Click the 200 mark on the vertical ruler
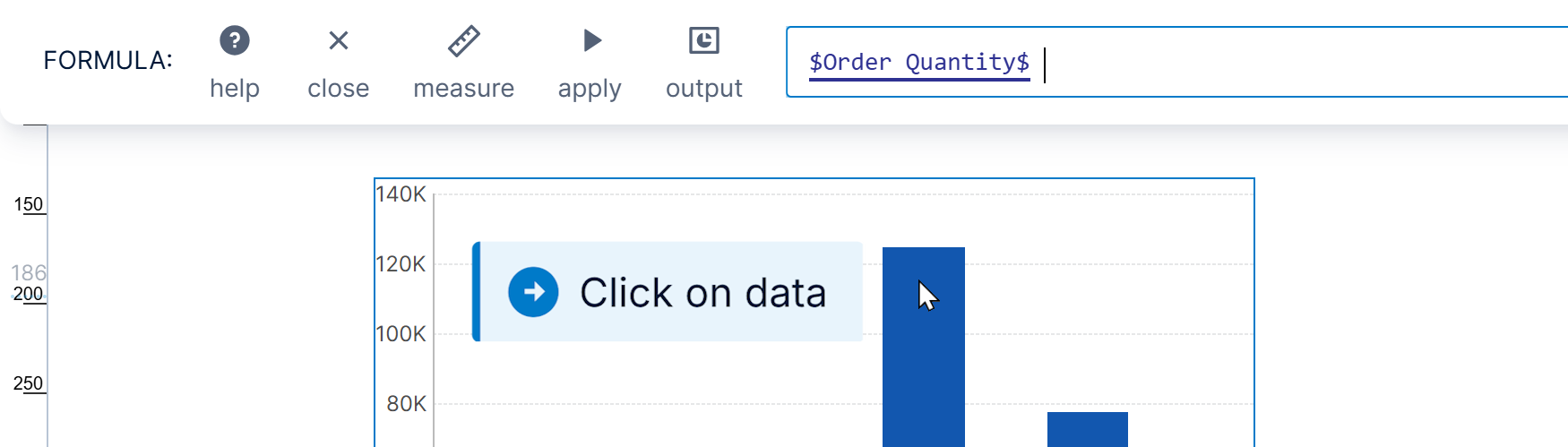The width and height of the screenshot is (1568, 447). pyautogui.click(x=28, y=294)
